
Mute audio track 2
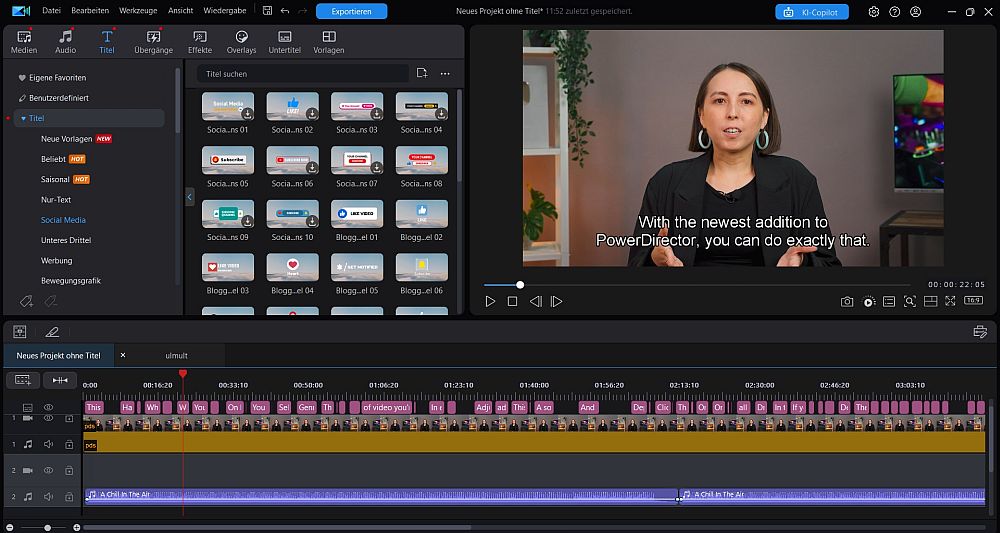click(48, 497)
